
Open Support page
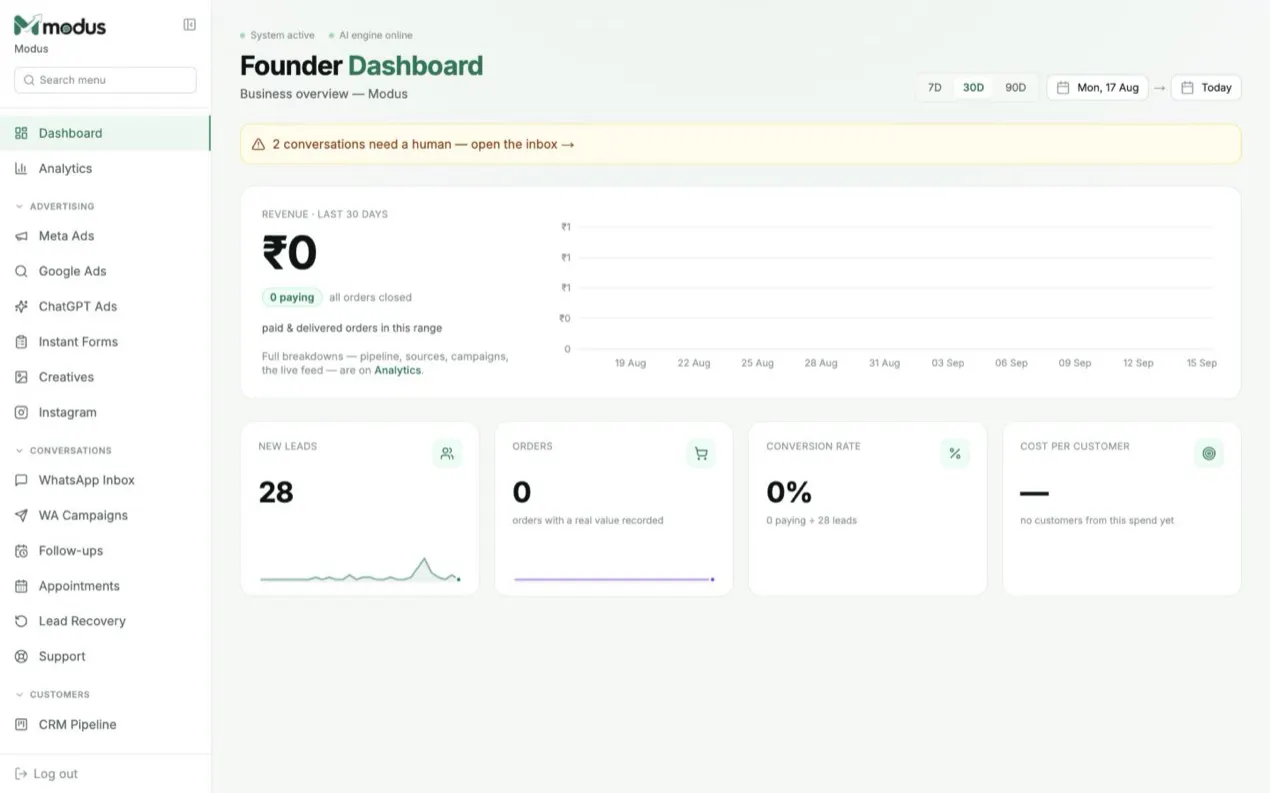click(x=105, y=657)
